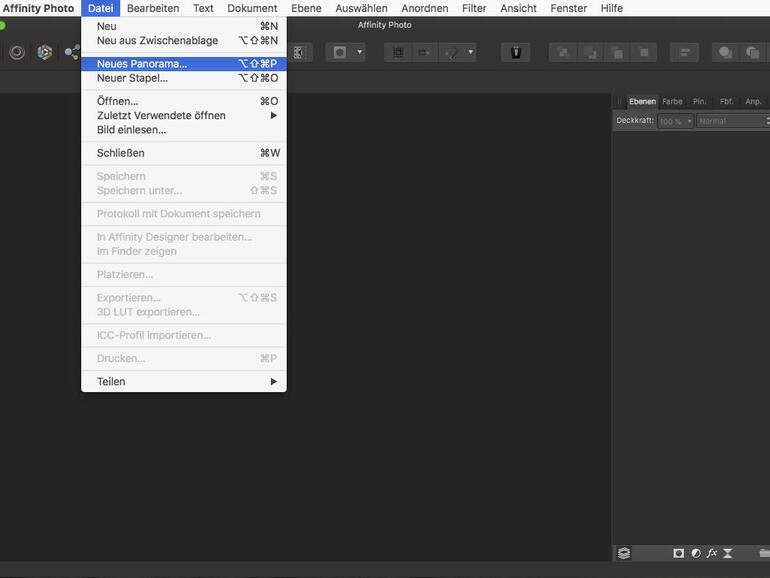Click the film-strip icon beside the menu
The image size is (770, 578).
point(299,52)
